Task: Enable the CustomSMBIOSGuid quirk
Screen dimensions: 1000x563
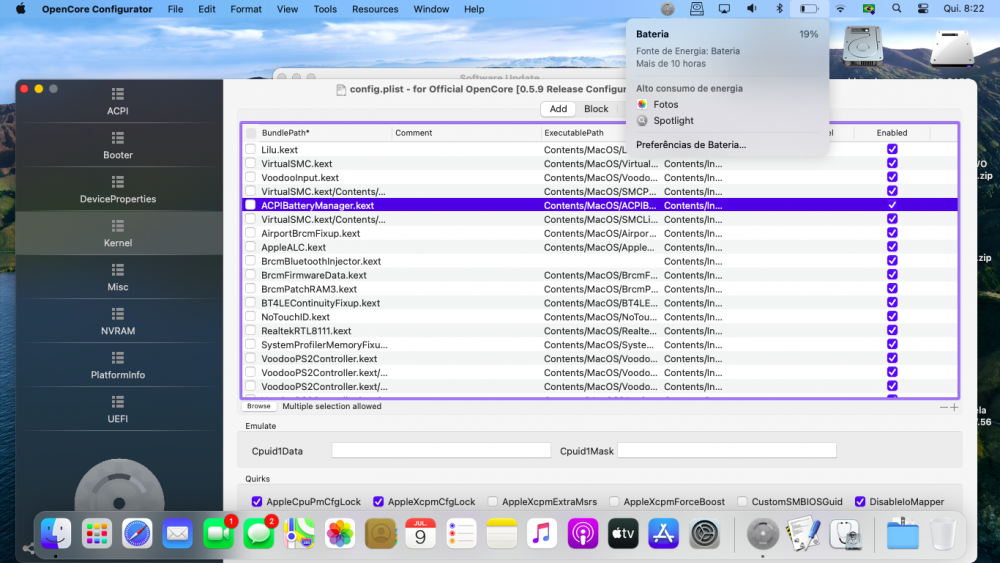Action: pyautogui.click(x=742, y=502)
